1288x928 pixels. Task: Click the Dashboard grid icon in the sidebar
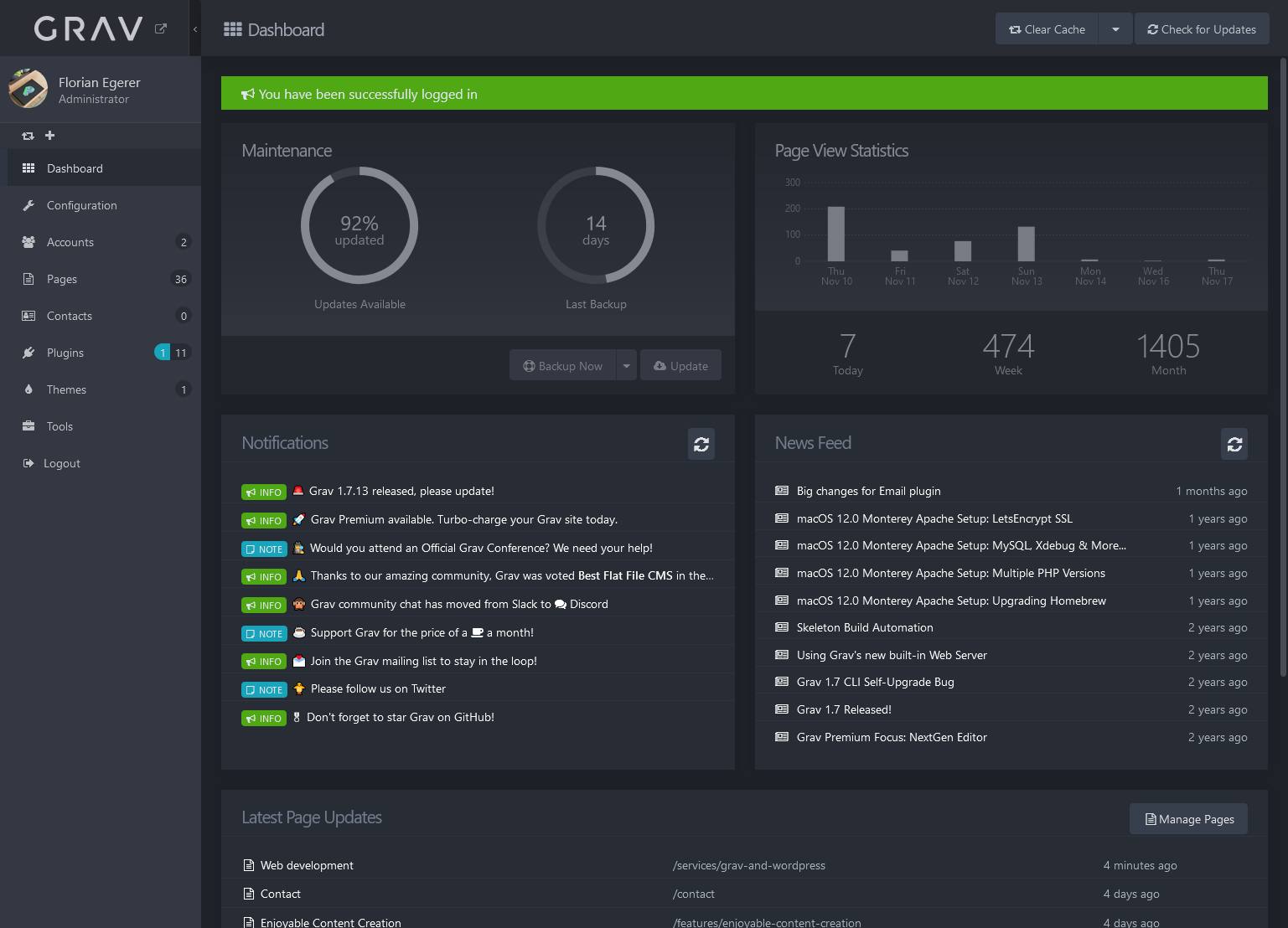[28, 168]
